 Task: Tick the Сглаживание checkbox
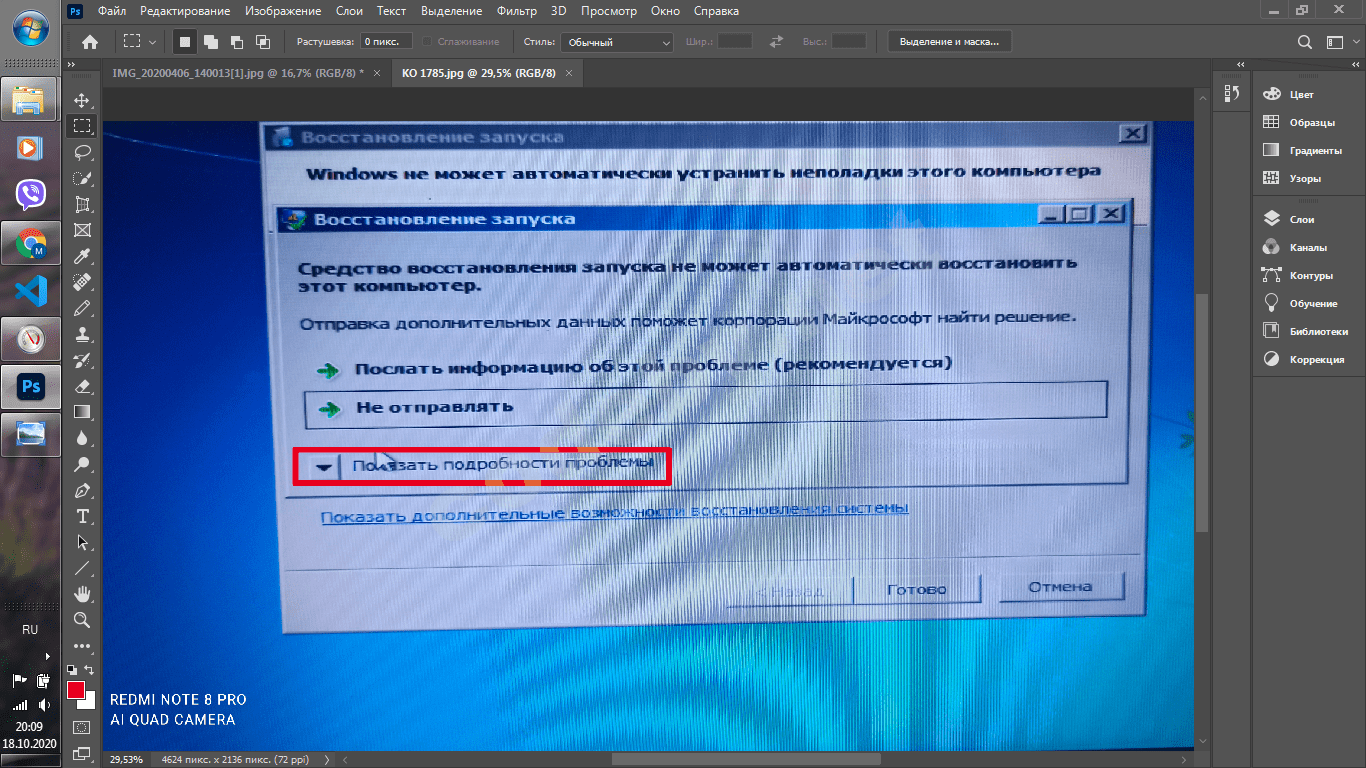tap(427, 42)
